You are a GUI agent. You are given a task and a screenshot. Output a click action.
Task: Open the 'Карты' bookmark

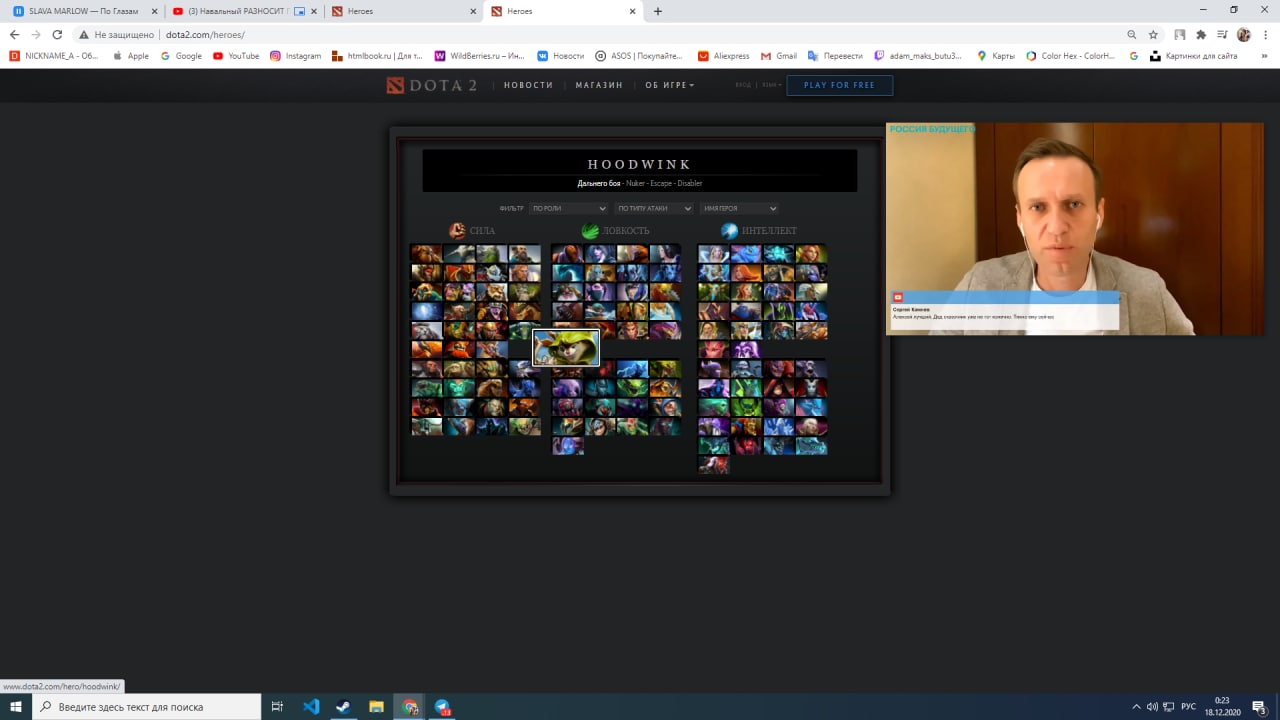click(x=996, y=56)
